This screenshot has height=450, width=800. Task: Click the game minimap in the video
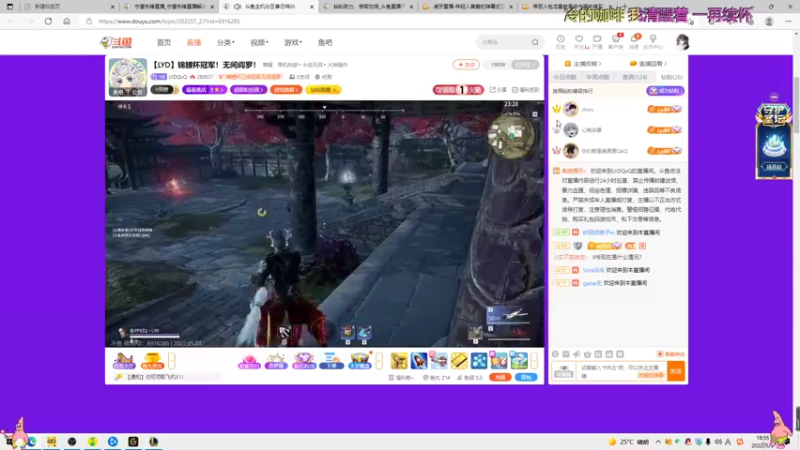pos(511,136)
